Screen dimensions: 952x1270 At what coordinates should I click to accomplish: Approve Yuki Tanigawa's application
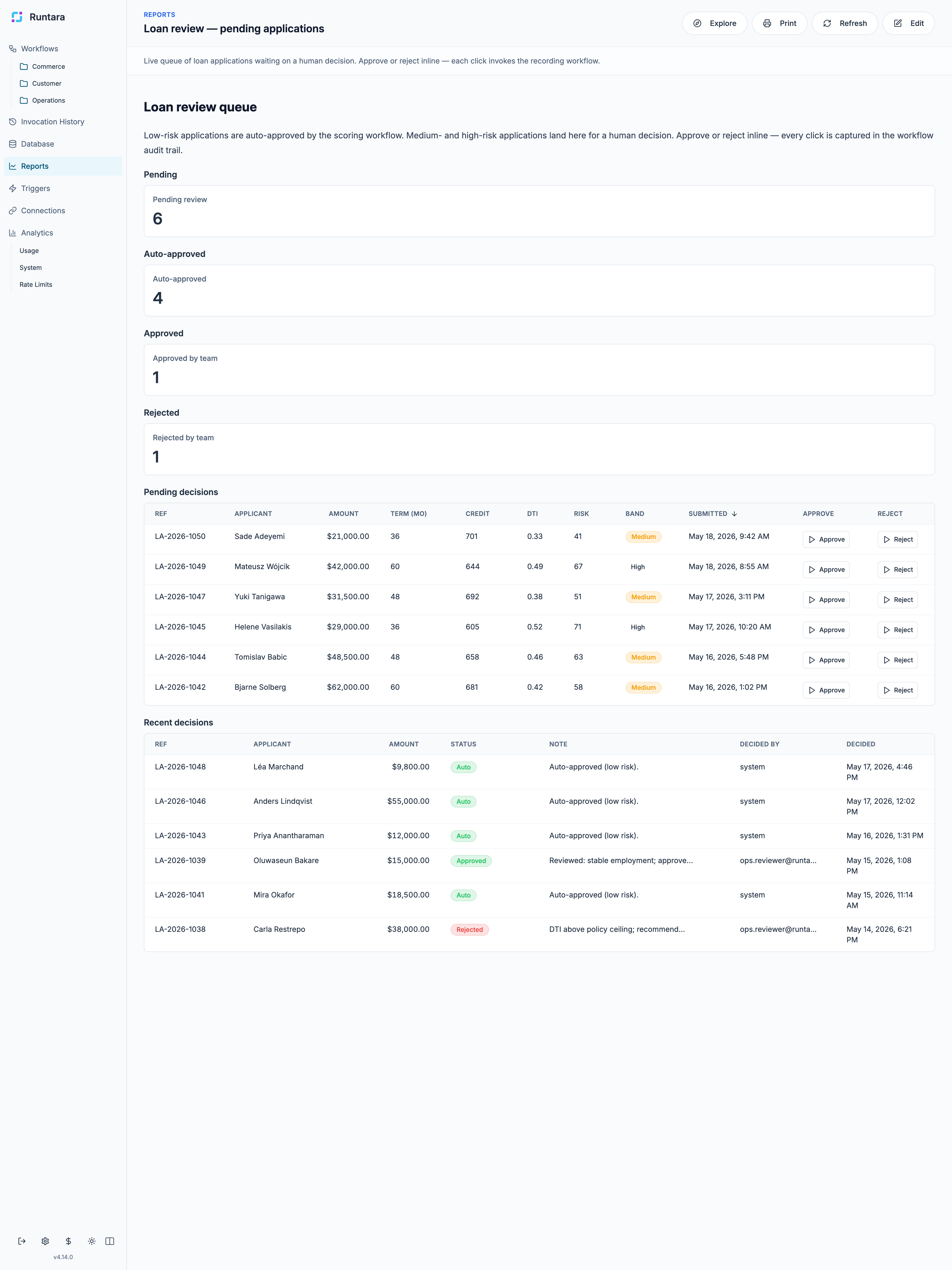(x=826, y=600)
